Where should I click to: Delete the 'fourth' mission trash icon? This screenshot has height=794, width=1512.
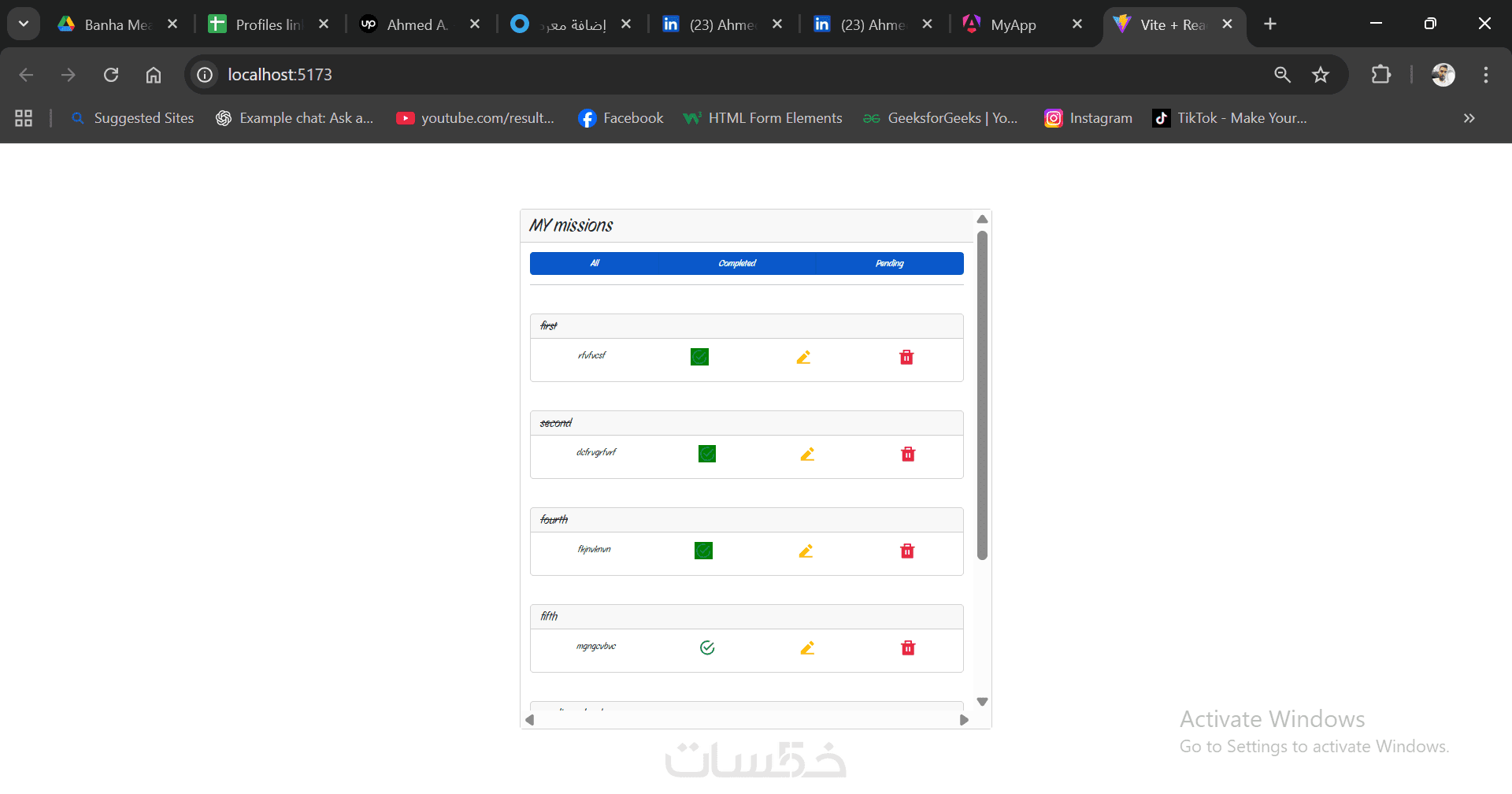tap(907, 551)
